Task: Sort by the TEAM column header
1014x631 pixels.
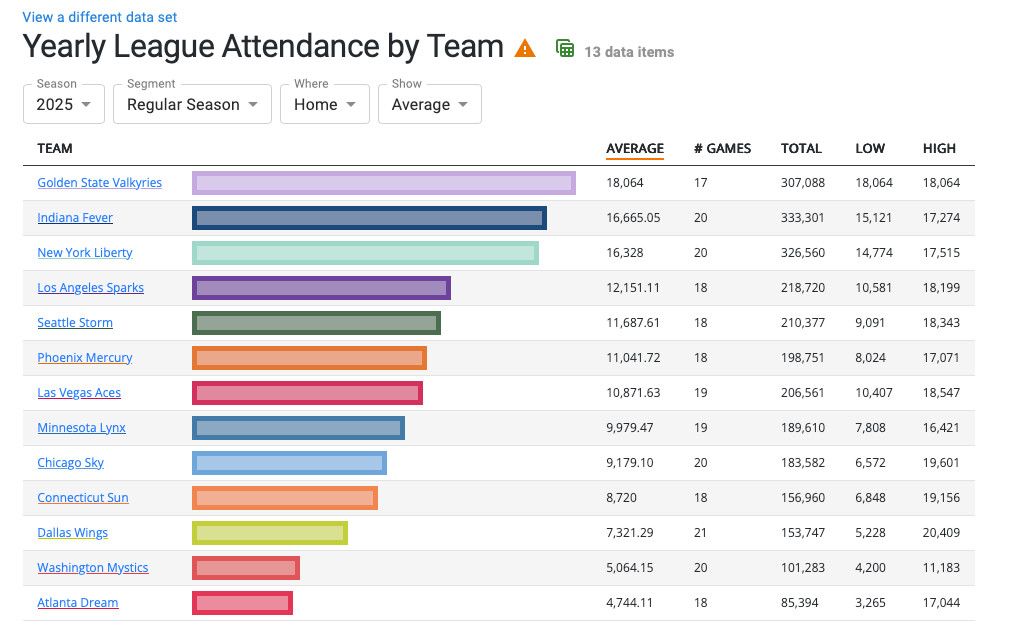Action: [55, 148]
